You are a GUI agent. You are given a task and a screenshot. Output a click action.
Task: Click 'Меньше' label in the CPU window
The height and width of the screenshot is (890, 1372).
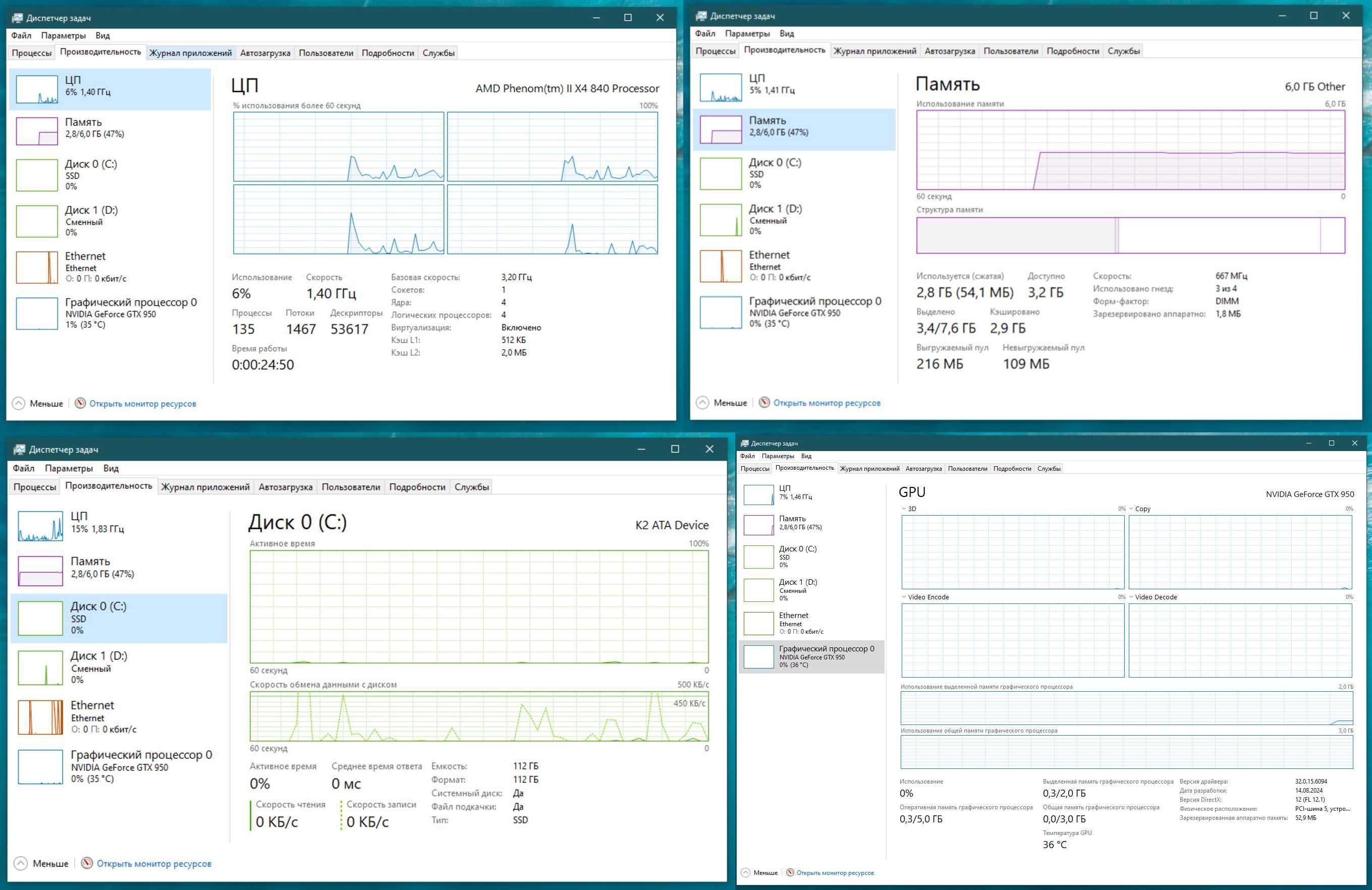click(x=46, y=404)
